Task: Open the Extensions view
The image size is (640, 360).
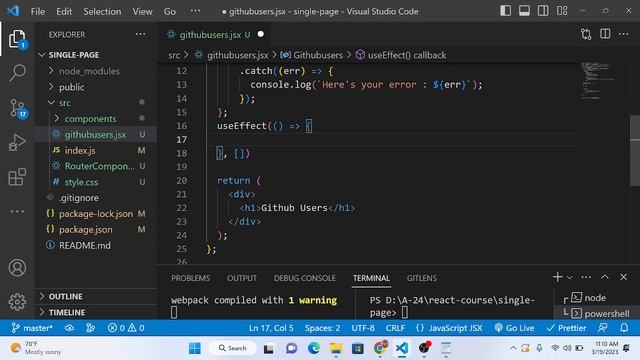Action: pyautogui.click(x=17, y=177)
